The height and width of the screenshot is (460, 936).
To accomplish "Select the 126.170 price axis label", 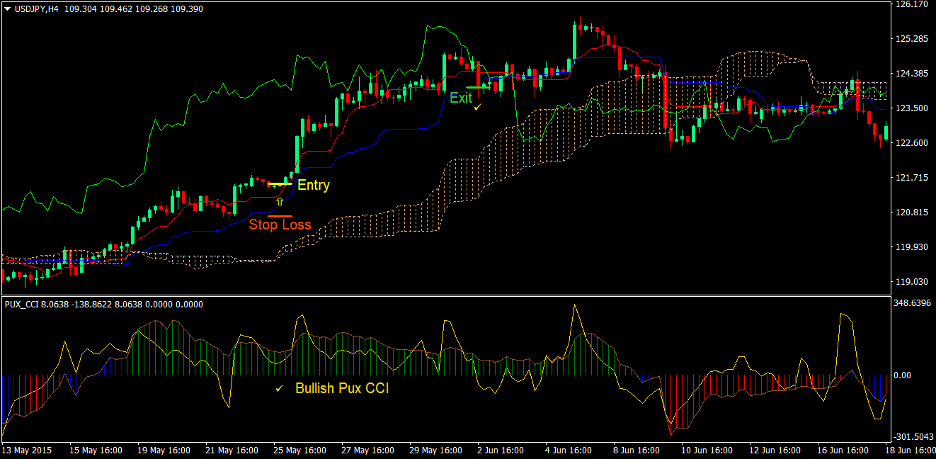I will point(910,4).
